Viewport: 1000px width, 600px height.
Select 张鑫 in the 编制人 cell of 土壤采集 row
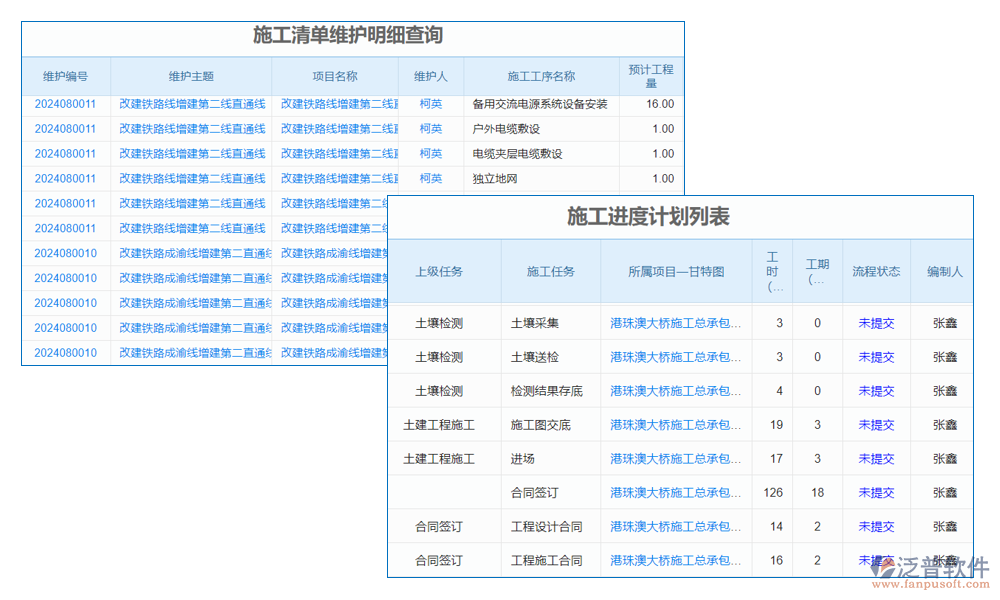point(943,323)
